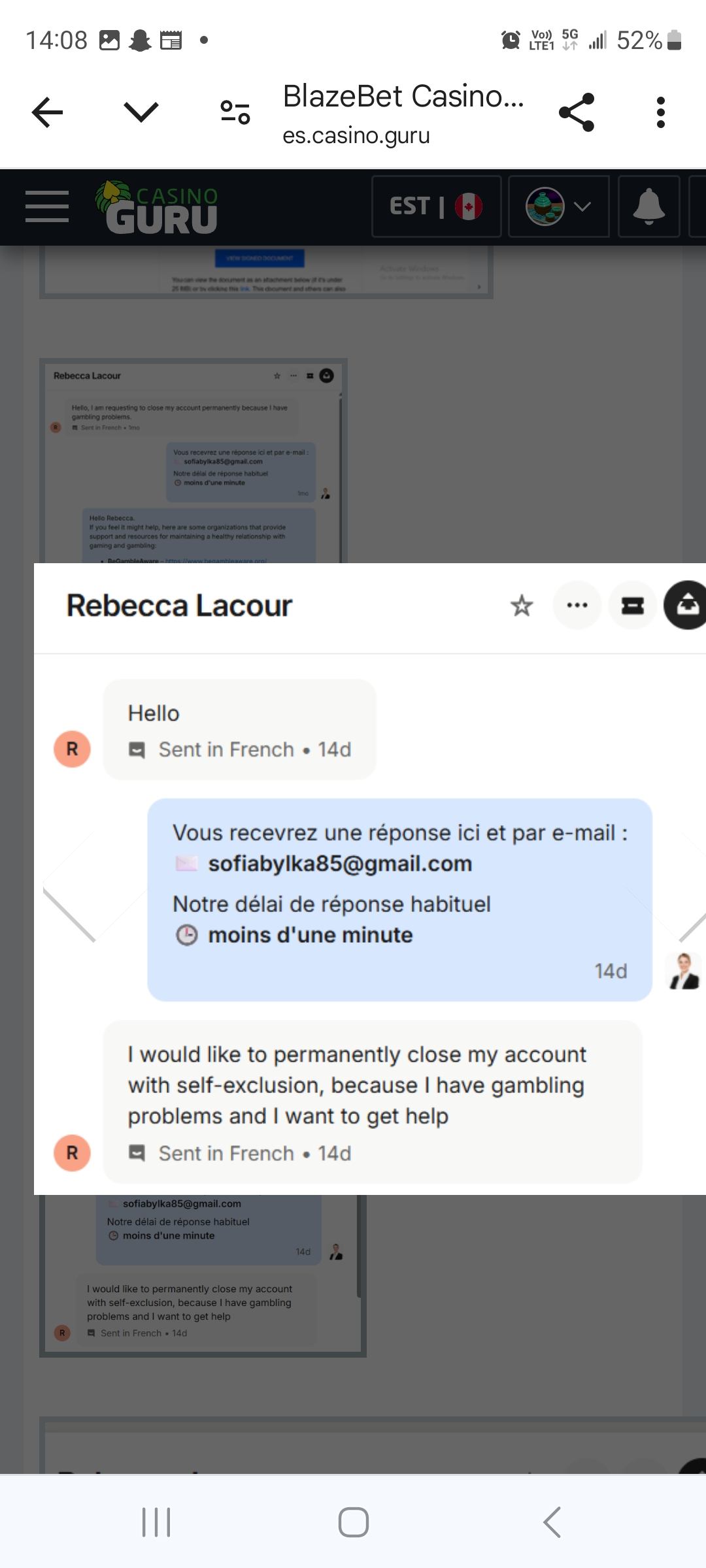Expand the user avatar dropdown
This screenshot has width=706, height=1568.
(558, 206)
